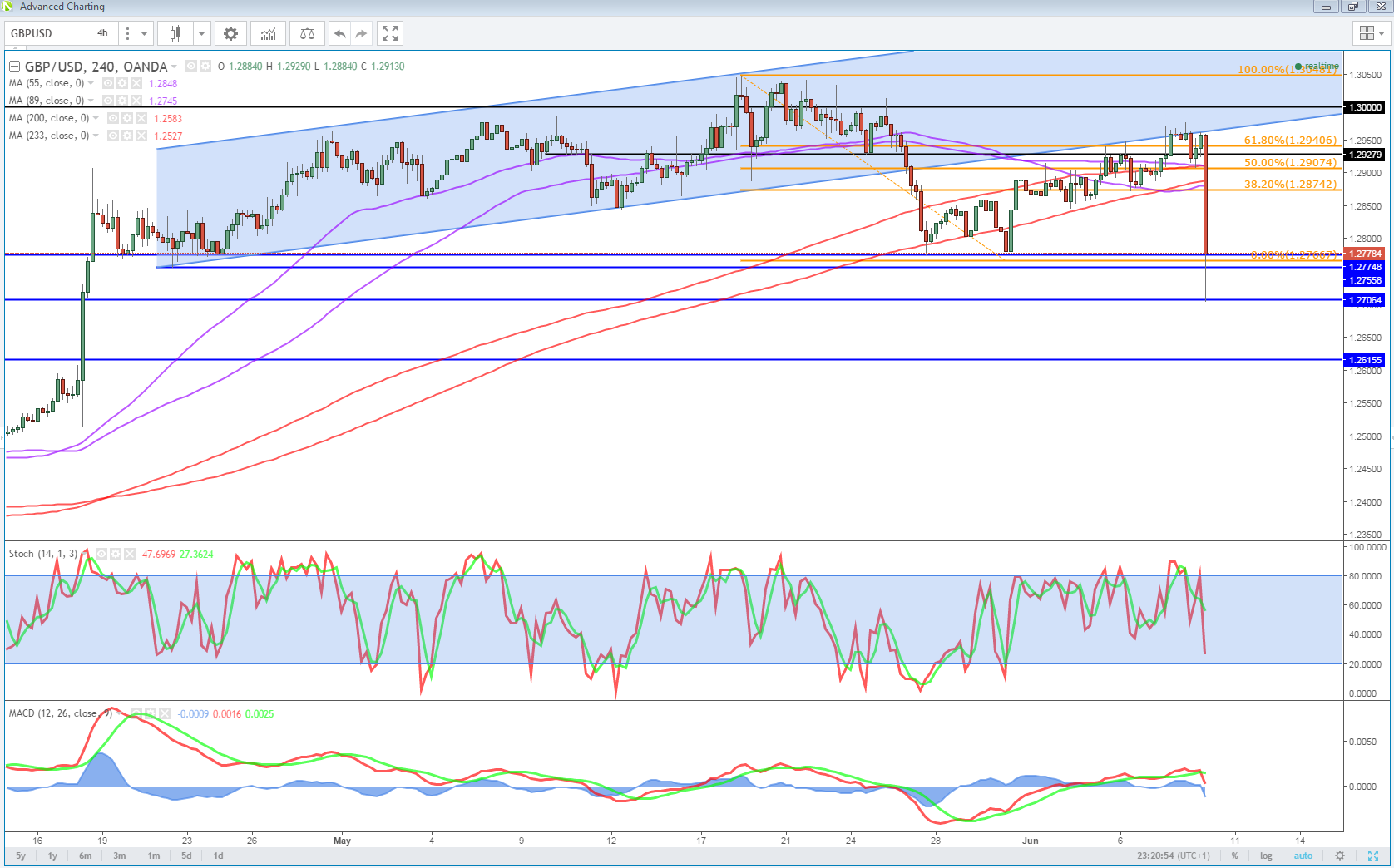Undo the last chart action
The image size is (1394, 868).
(x=339, y=33)
